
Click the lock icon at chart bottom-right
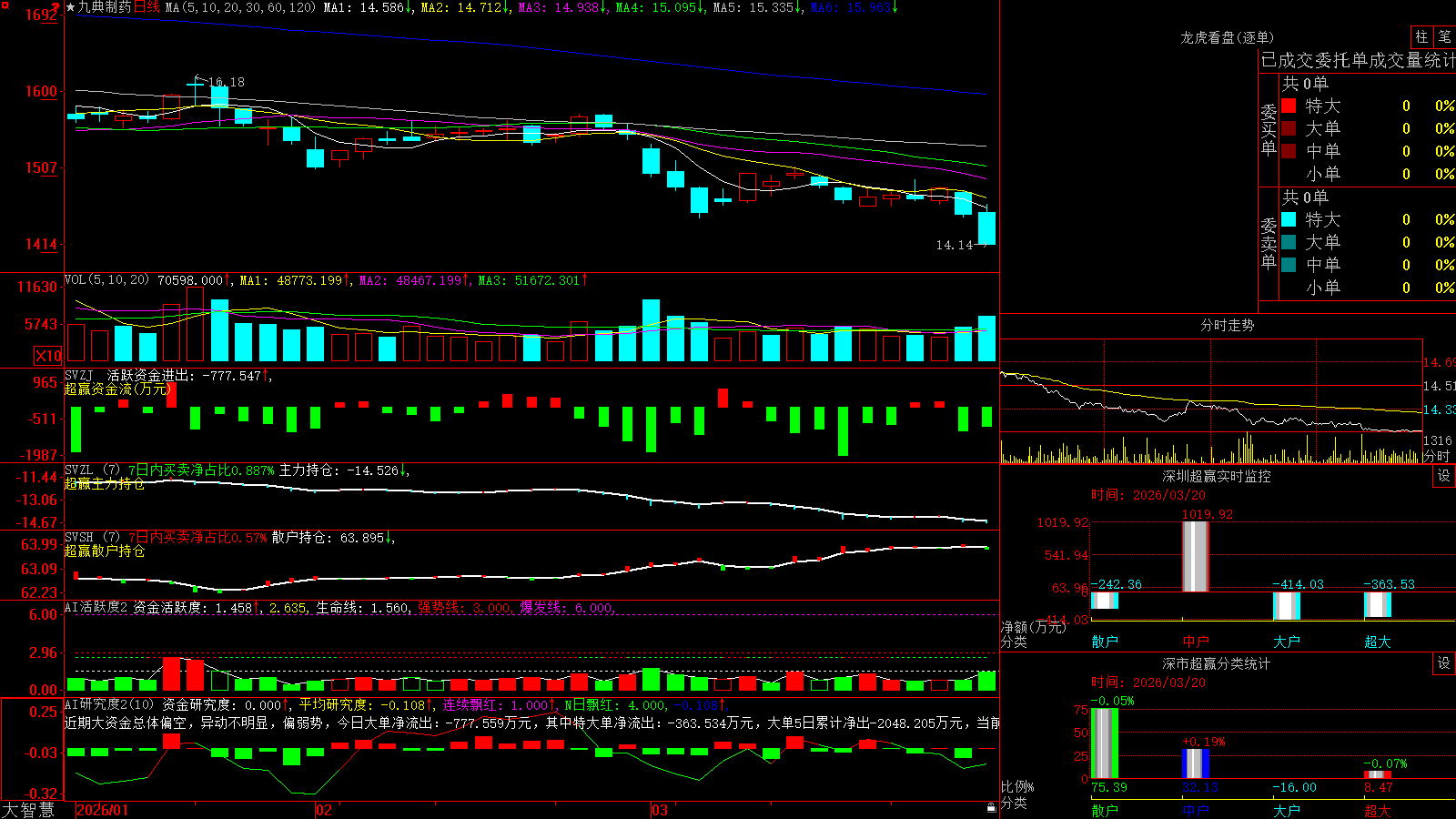[x=991, y=807]
